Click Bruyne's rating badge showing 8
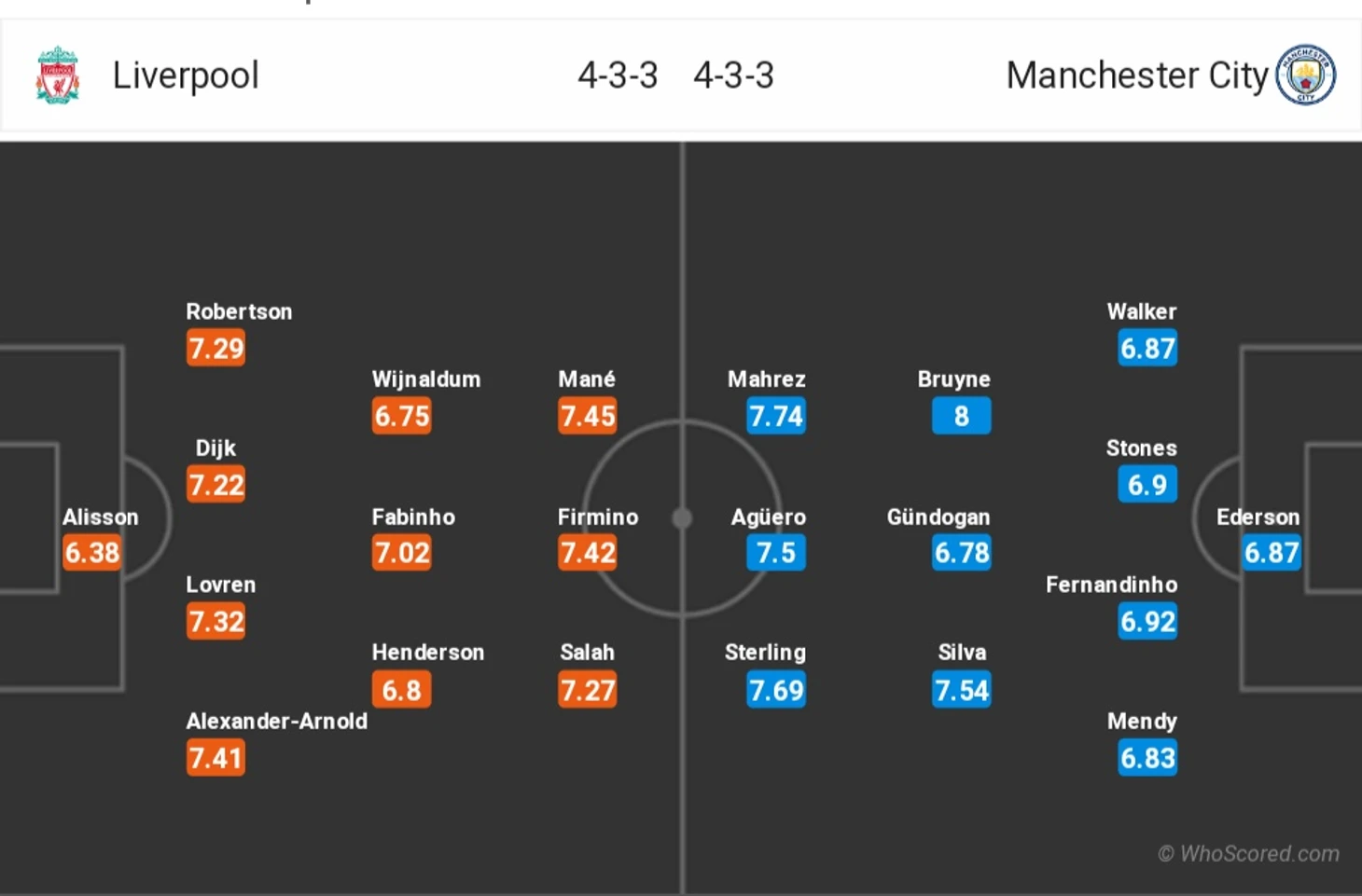Screen dimensions: 1362x896 click(961, 416)
